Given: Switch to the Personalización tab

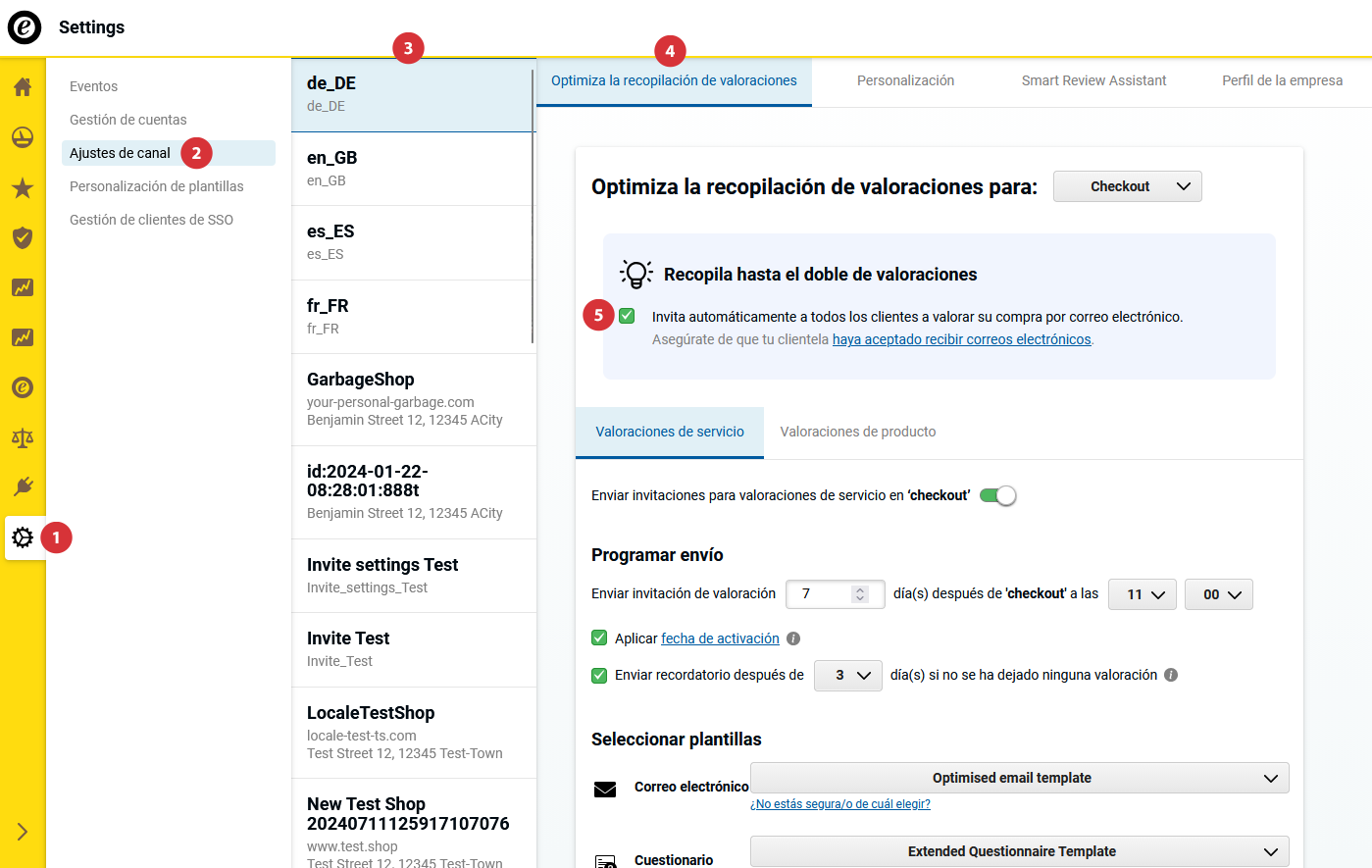Looking at the screenshot, I should pyautogui.click(x=905, y=80).
